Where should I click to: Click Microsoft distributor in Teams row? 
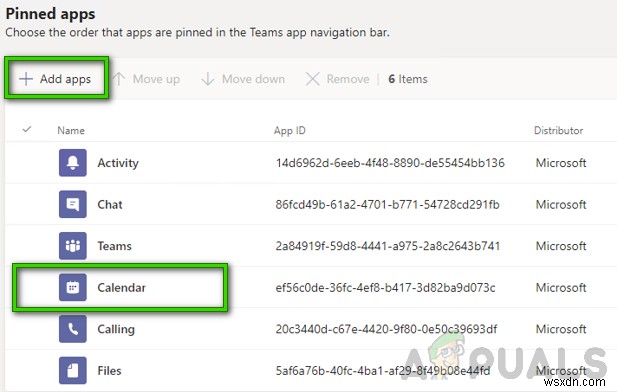561,246
